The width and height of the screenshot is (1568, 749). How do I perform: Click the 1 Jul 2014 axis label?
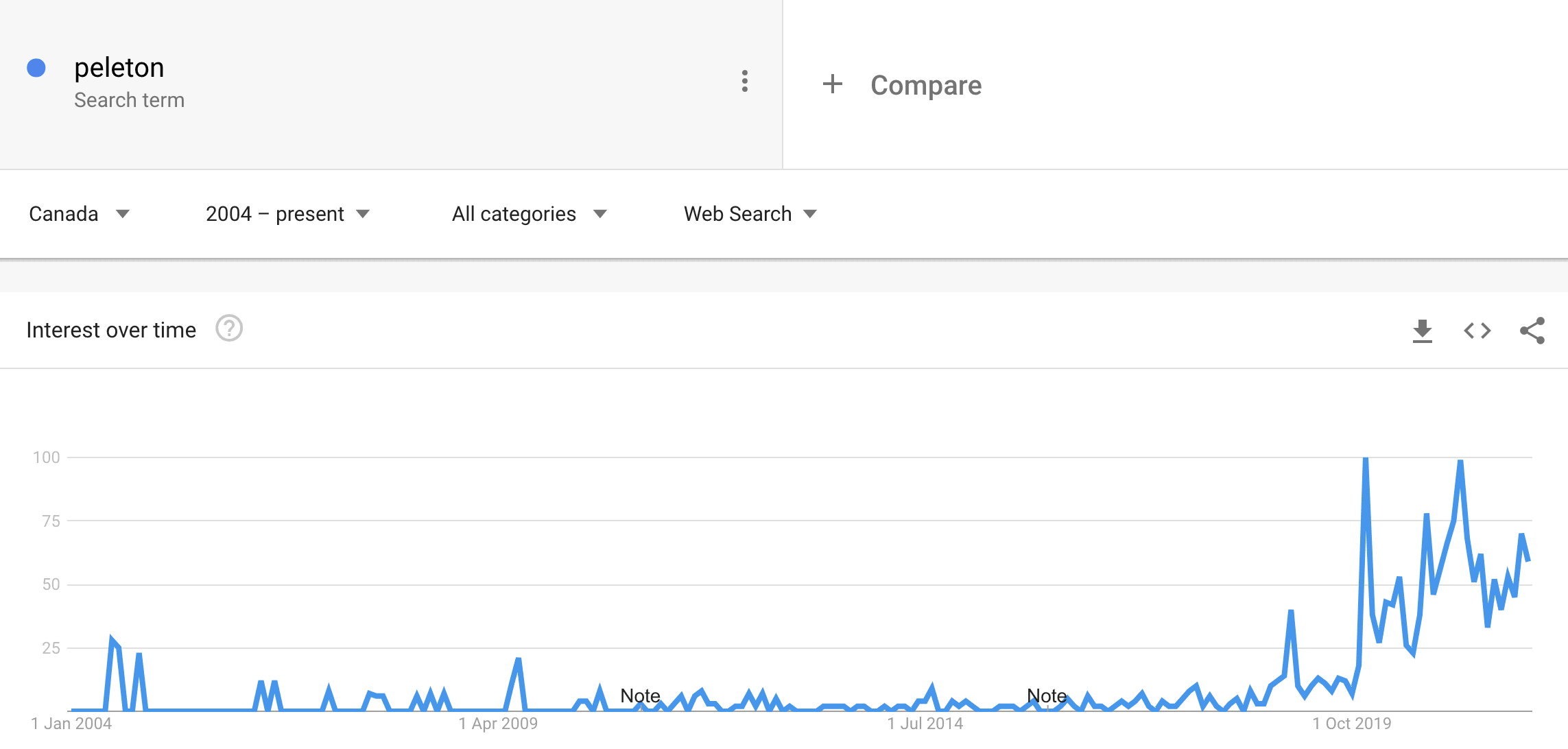click(x=925, y=724)
